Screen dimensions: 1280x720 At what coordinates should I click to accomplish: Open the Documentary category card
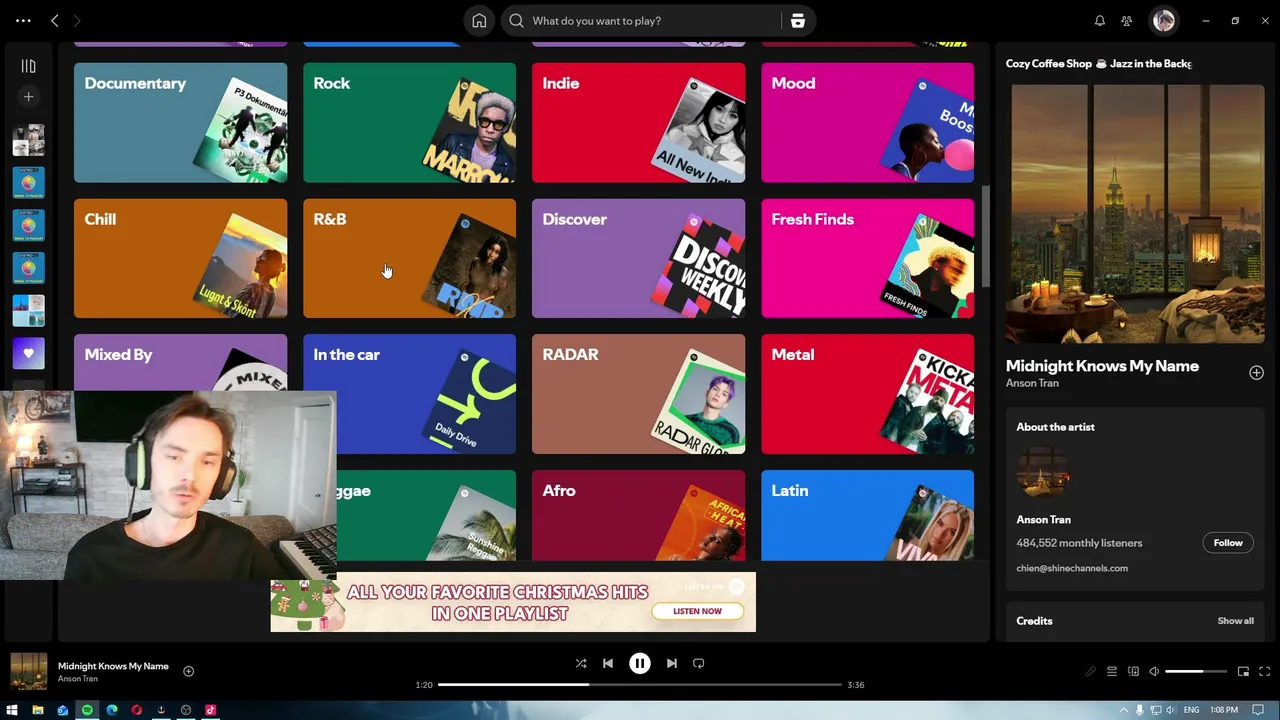(180, 123)
